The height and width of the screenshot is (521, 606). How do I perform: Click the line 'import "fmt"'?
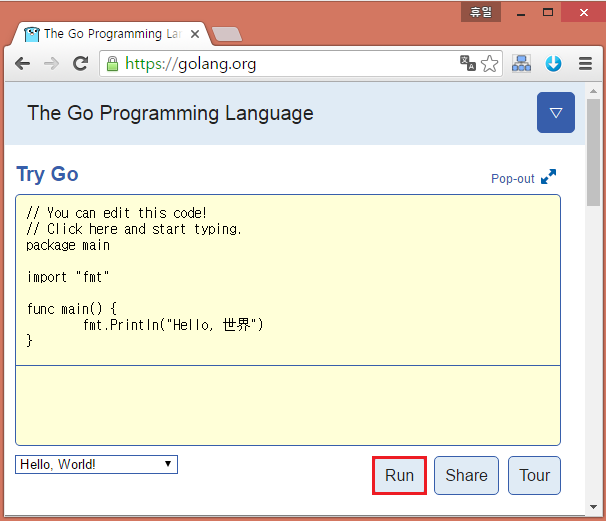(68, 277)
